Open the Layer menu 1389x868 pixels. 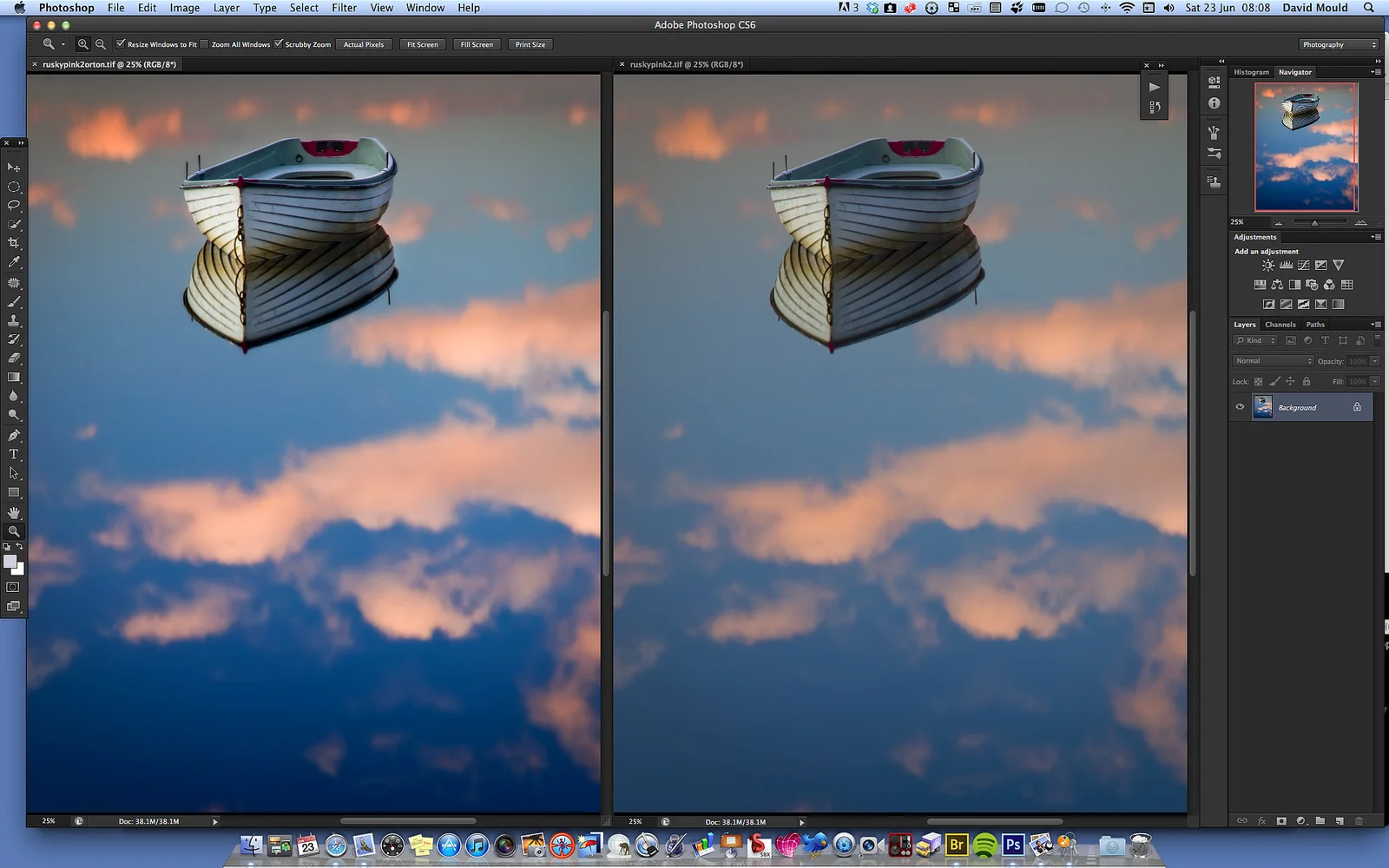pyautogui.click(x=227, y=8)
